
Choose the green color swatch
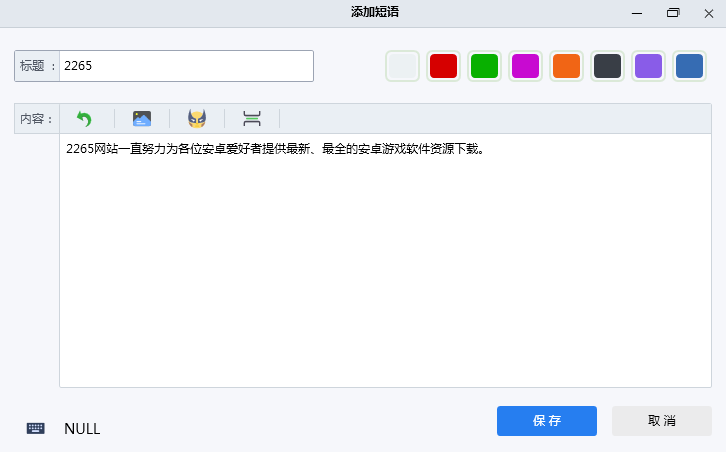[x=484, y=66]
